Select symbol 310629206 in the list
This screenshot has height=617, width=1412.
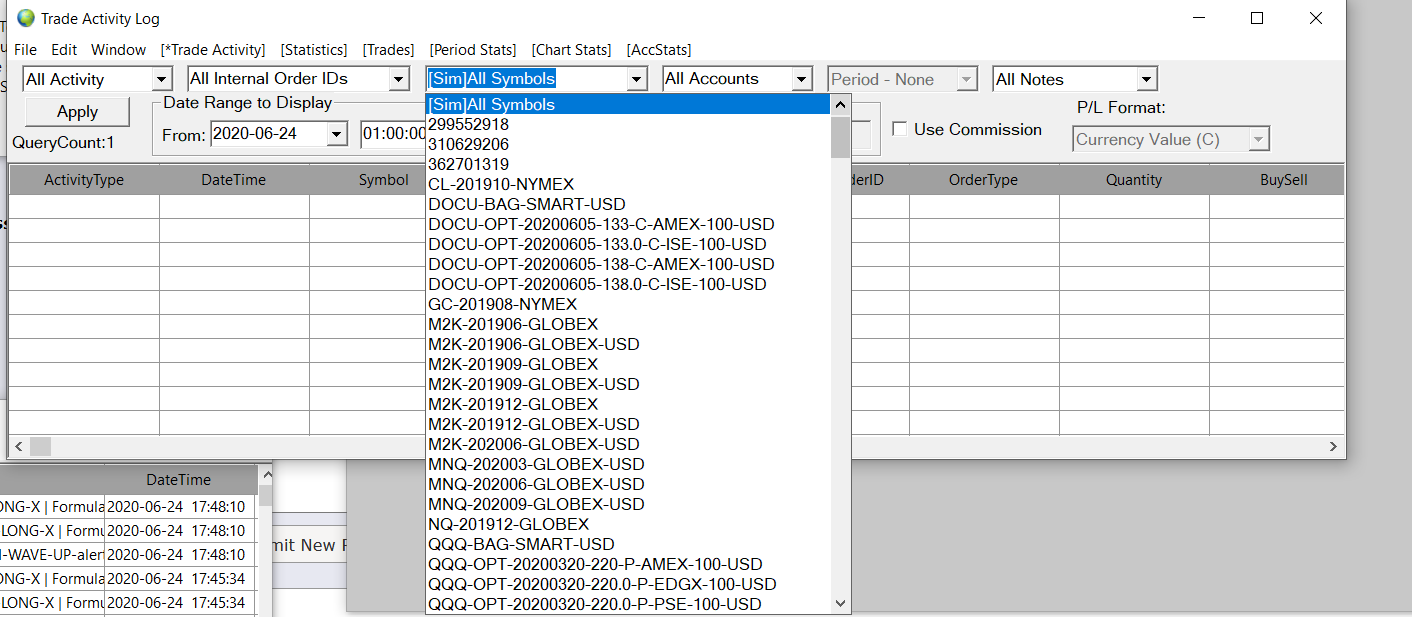pos(628,144)
